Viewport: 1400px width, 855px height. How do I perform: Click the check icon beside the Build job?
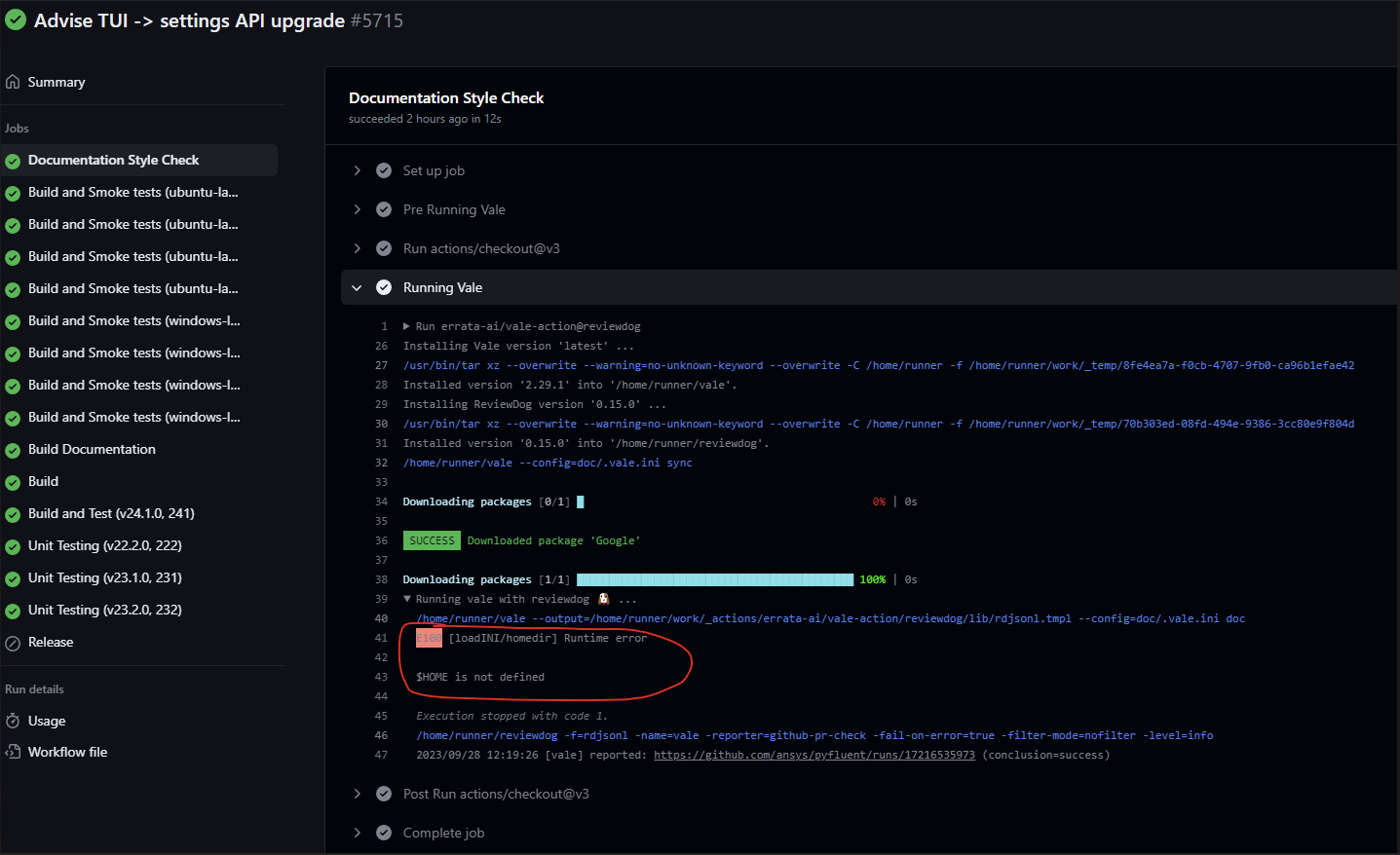pyautogui.click(x=13, y=481)
